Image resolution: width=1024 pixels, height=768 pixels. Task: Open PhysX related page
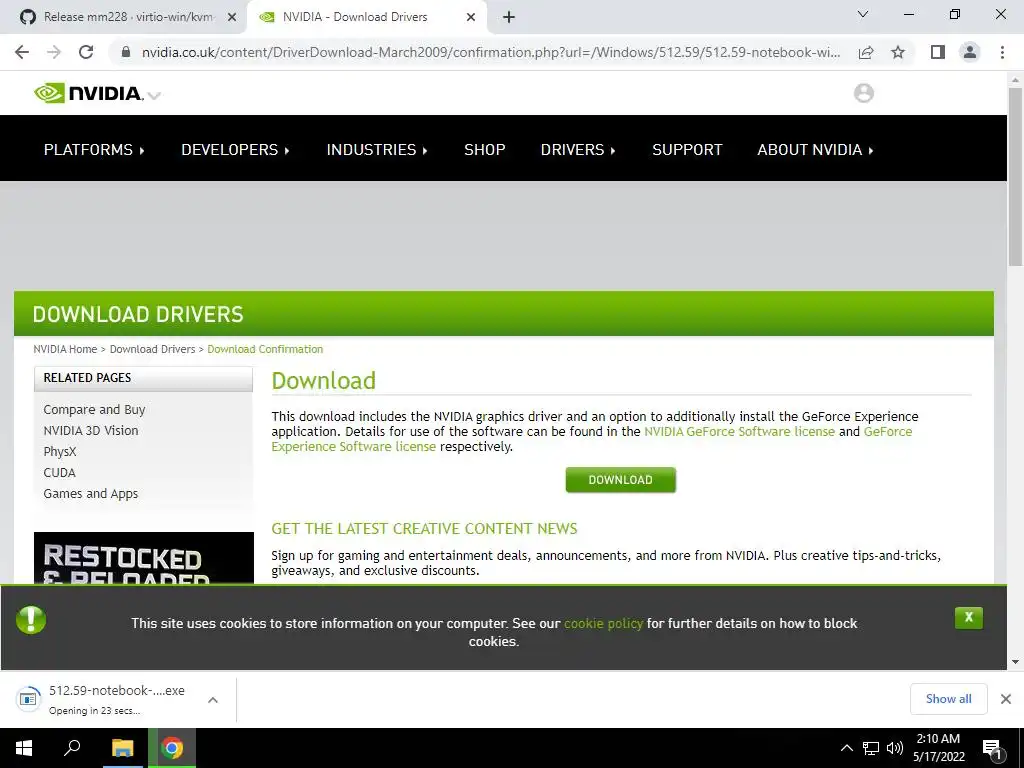pos(59,451)
